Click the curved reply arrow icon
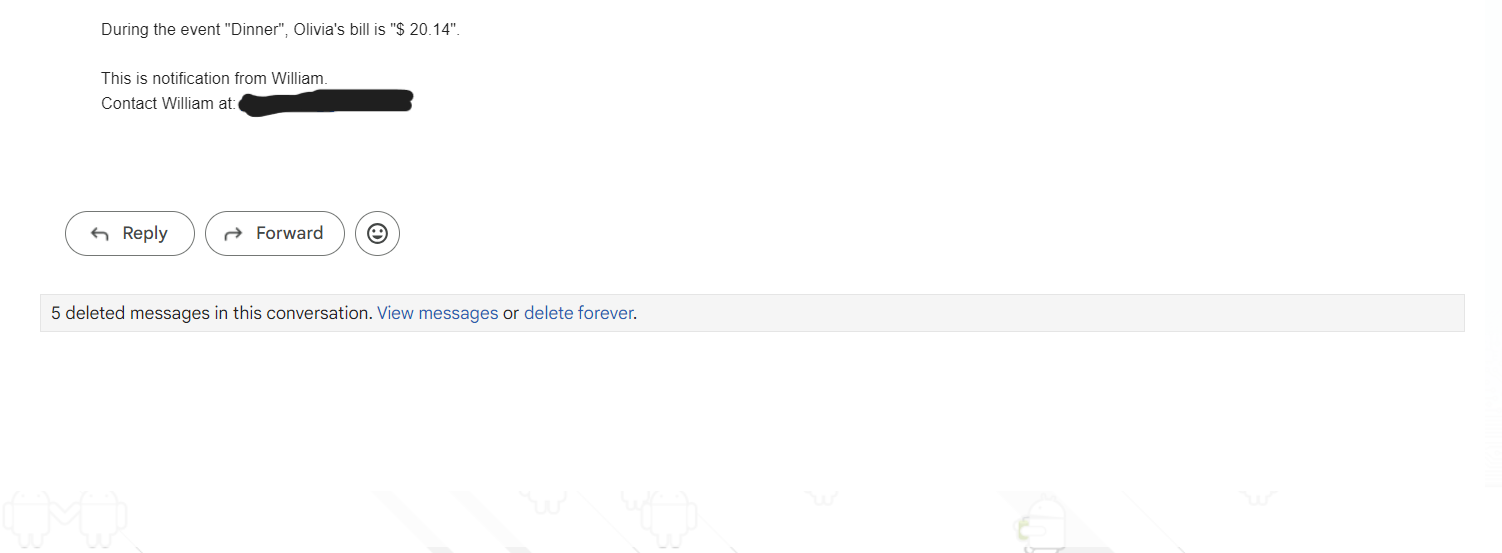 click(x=100, y=234)
